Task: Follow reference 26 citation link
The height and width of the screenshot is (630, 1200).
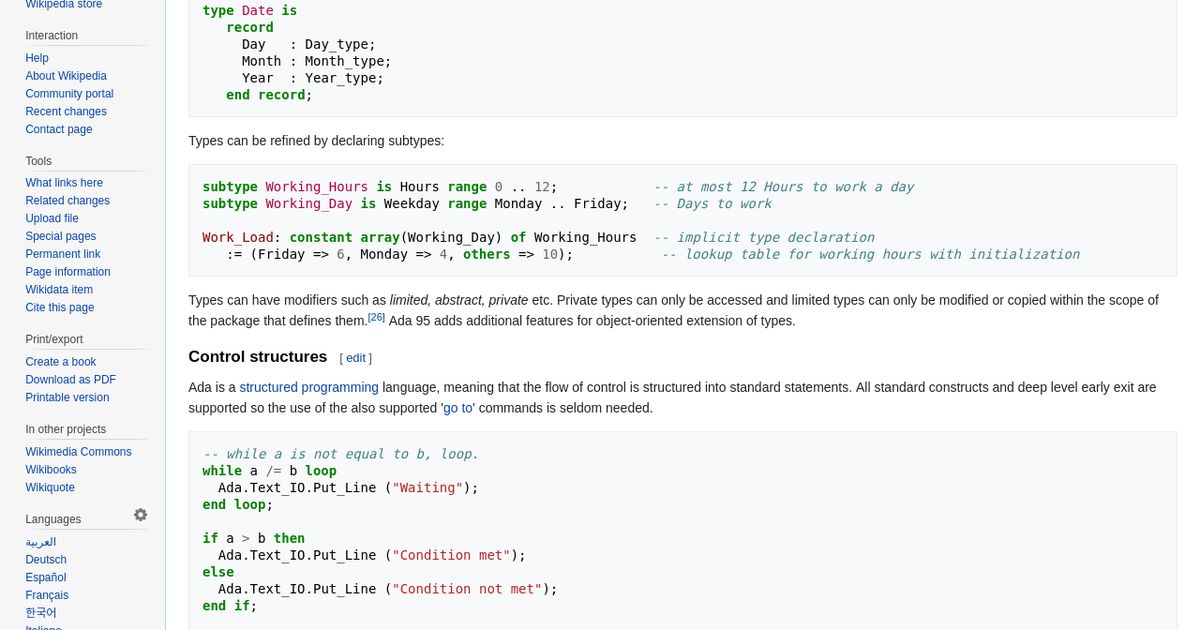Action: point(376,316)
